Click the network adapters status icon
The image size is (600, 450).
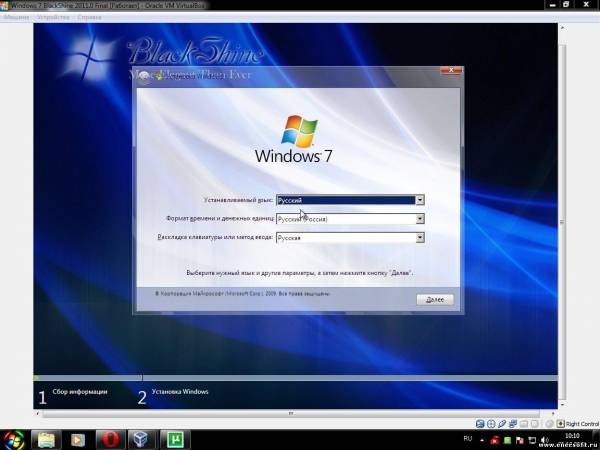pos(513,424)
